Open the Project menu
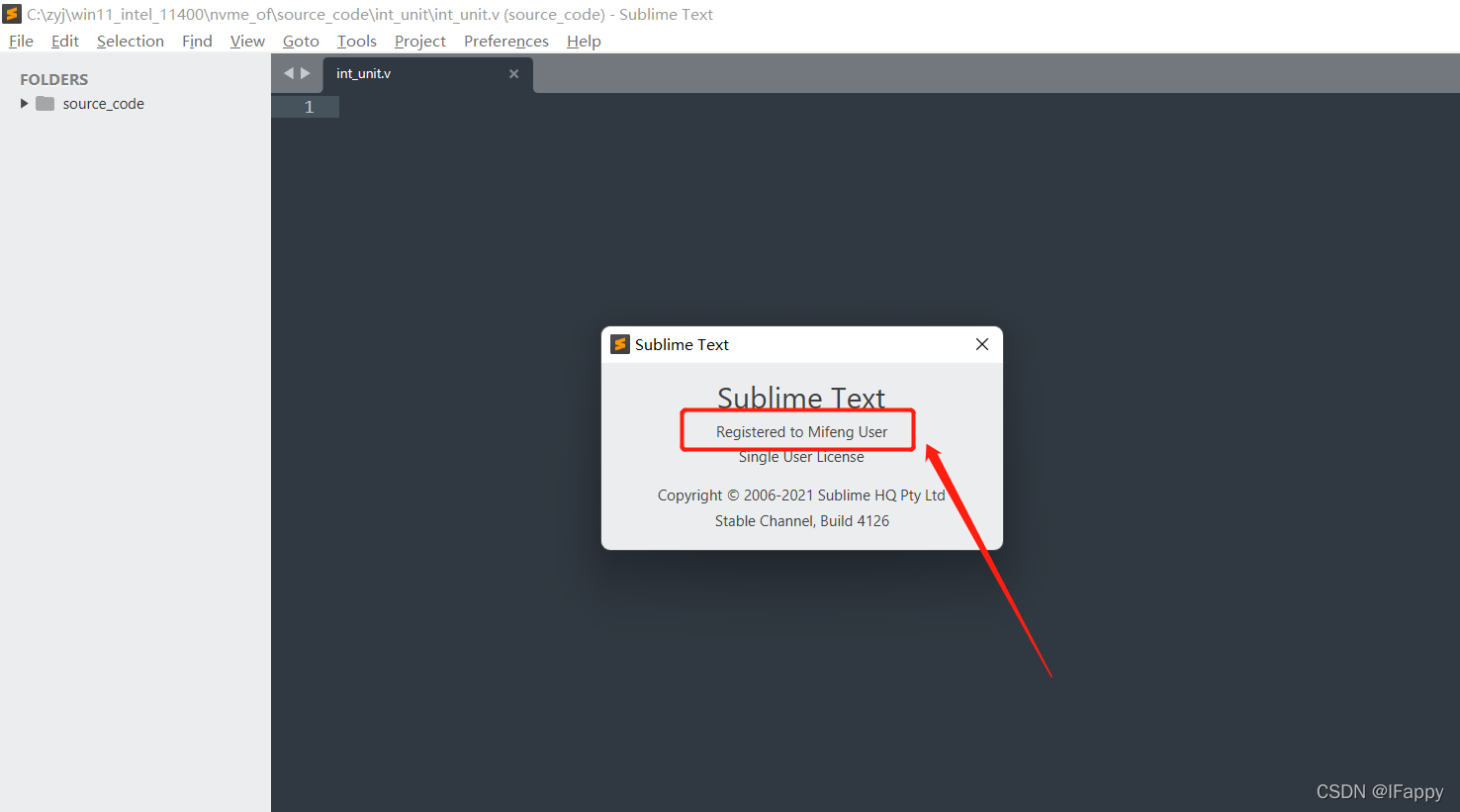 pyautogui.click(x=419, y=41)
